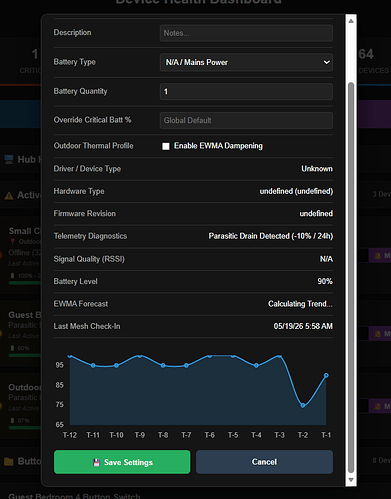This screenshot has height=499, width=391.
Task: Enable the EWMA Dampening checkbox
Action: [166, 146]
